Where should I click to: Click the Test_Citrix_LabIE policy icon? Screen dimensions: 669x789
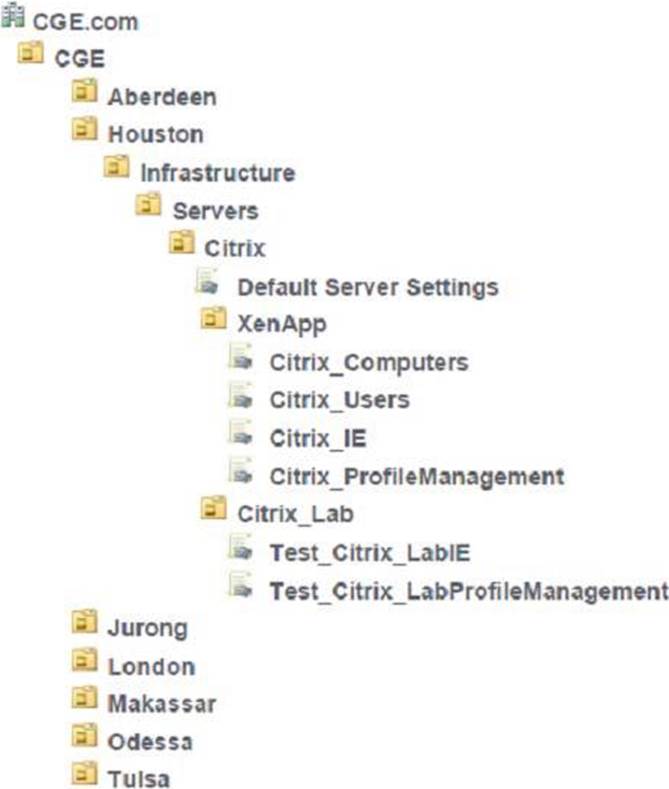[243, 550]
